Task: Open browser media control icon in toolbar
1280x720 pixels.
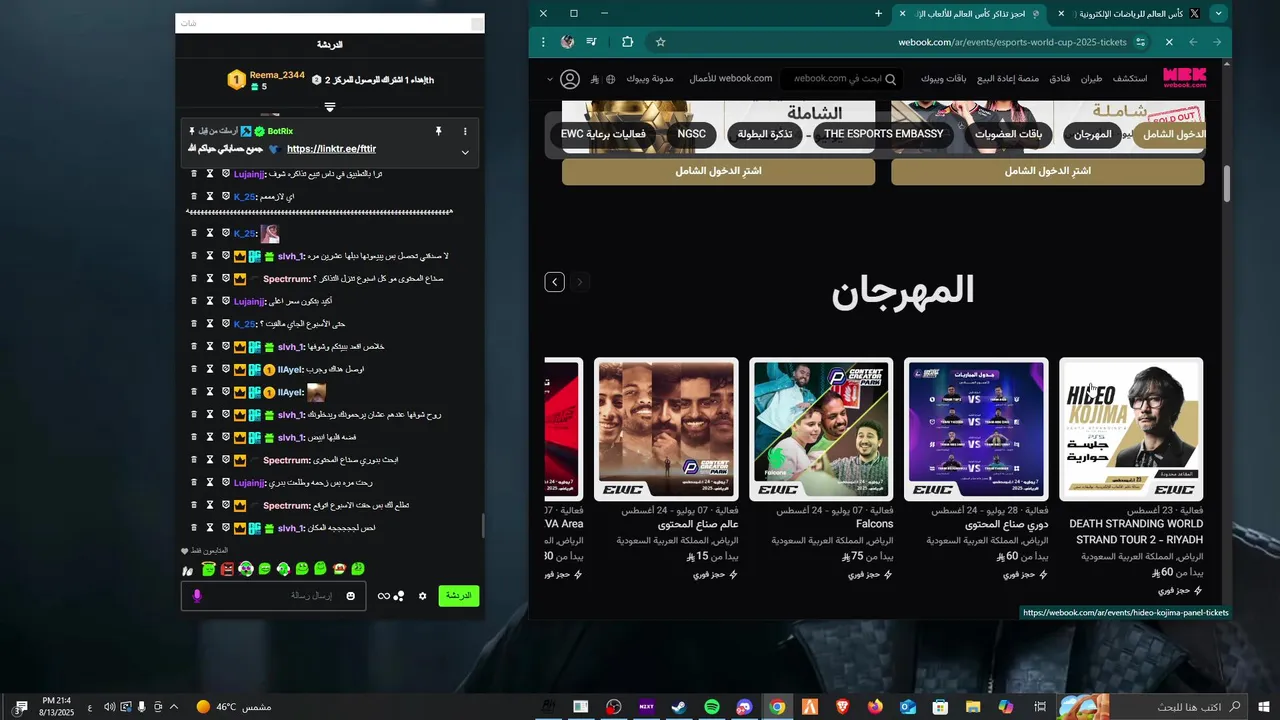Action: pyautogui.click(x=592, y=42)
